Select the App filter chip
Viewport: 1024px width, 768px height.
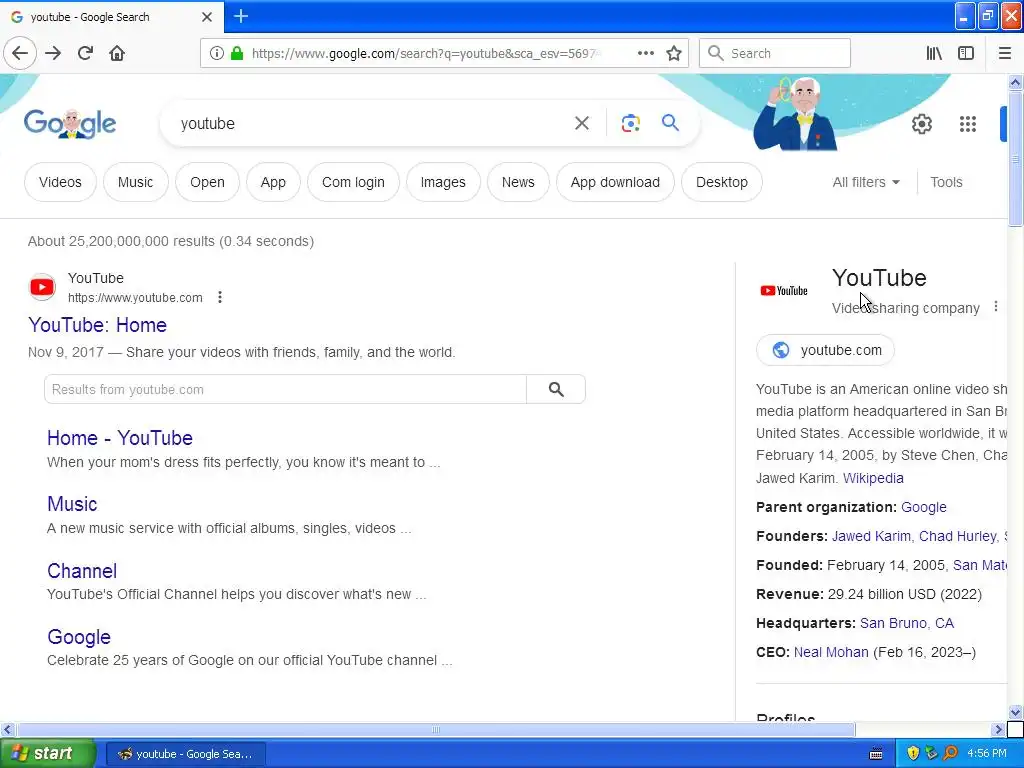point(273,182)
